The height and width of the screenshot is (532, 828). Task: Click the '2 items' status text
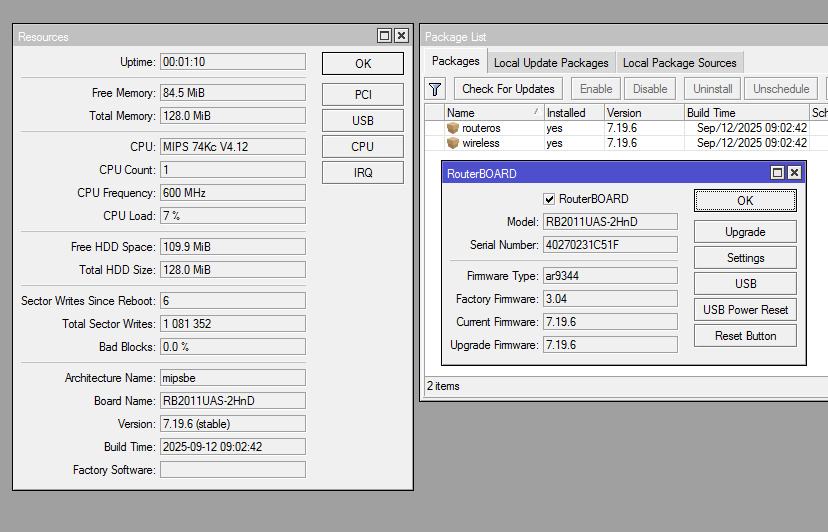coord(443,386)
